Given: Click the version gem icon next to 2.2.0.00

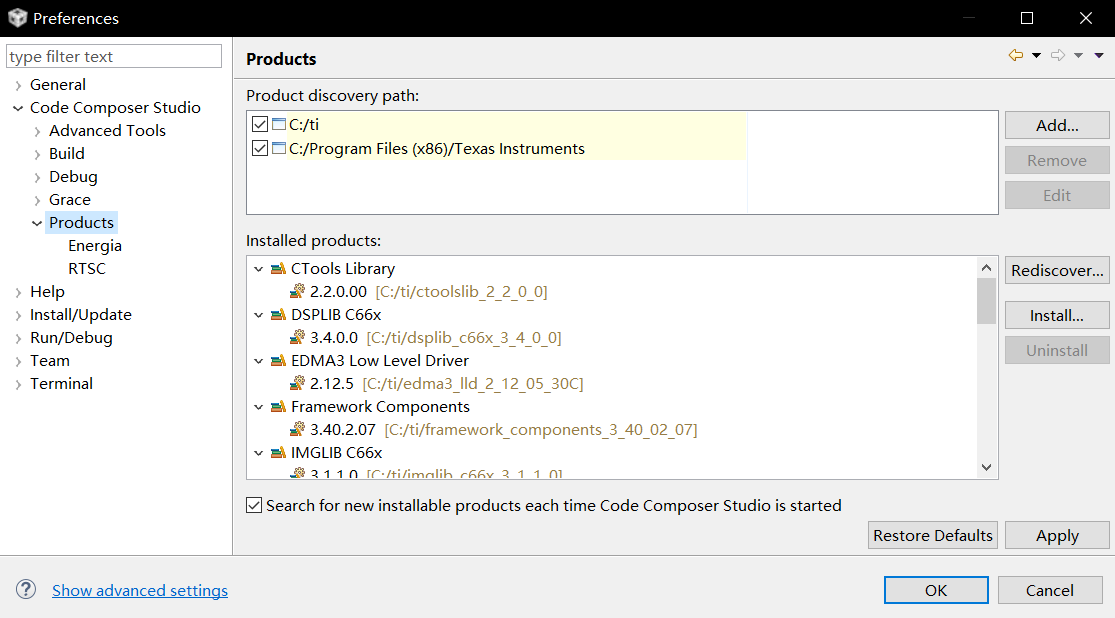Looking at the screenshot, I should click(x=296, y=291).
